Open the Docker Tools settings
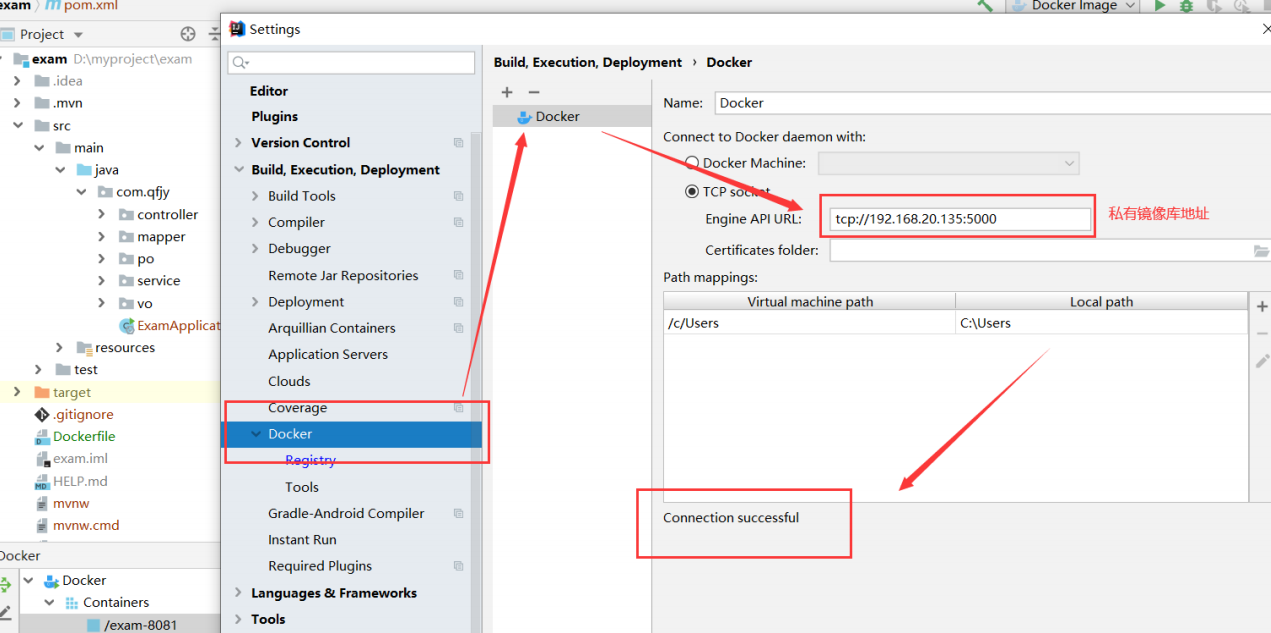The image size is (1271, 633). 302,487
